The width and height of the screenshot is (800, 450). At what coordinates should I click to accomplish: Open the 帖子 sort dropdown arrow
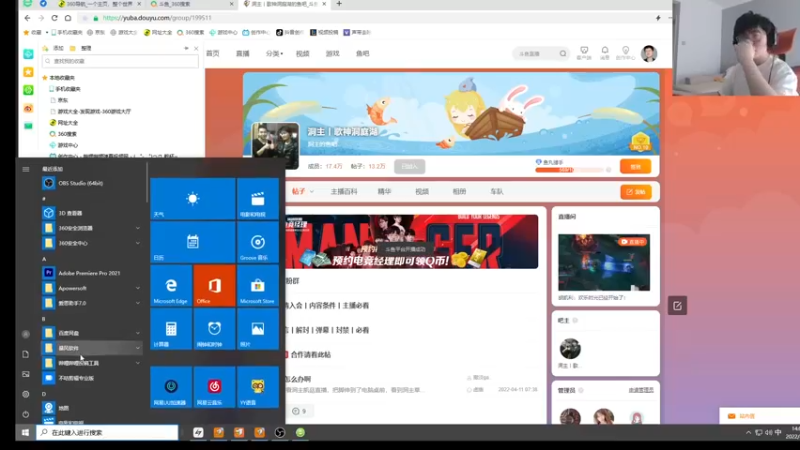click(x=311, y=192)
